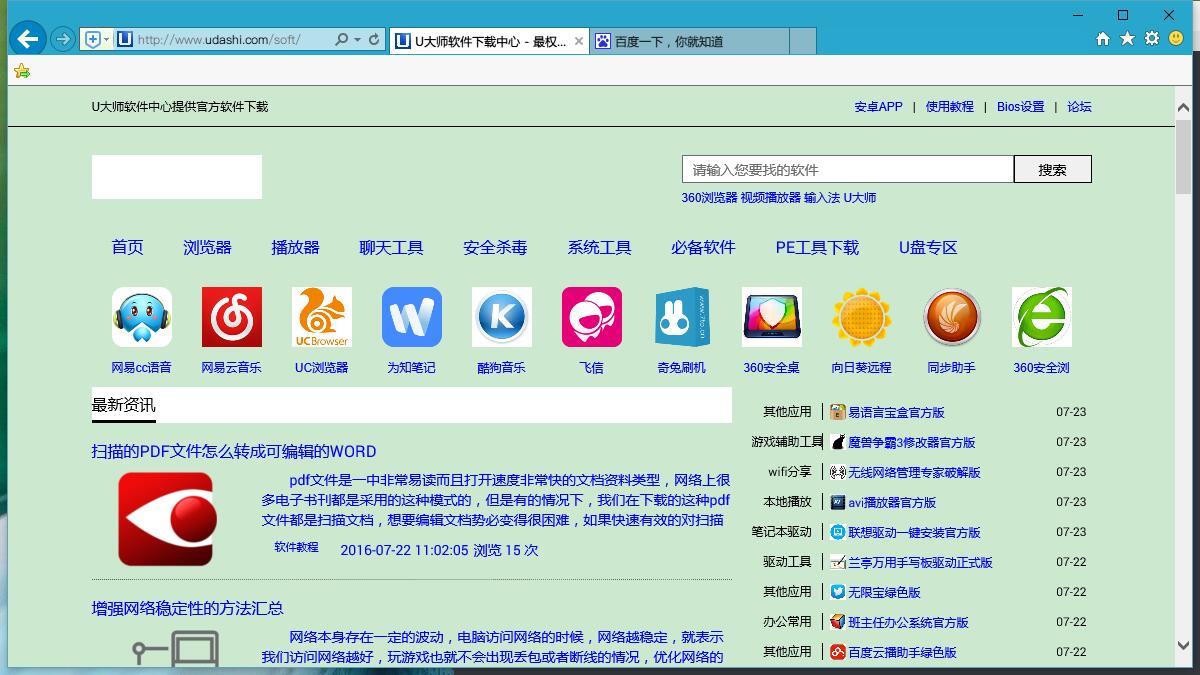Open the 扫描的PDF文件 article headline link

234,451
